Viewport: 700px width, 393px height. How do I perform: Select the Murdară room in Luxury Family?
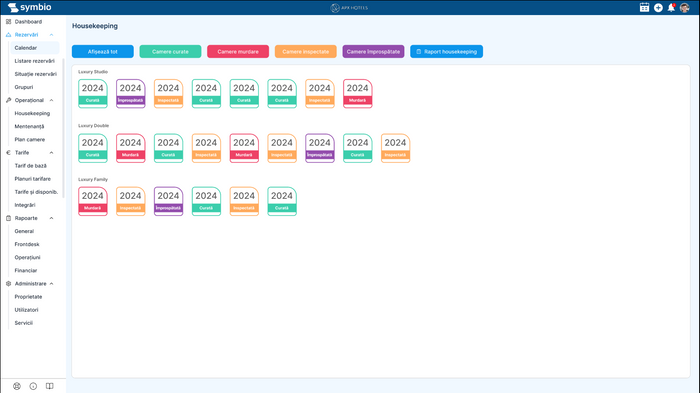93,201
